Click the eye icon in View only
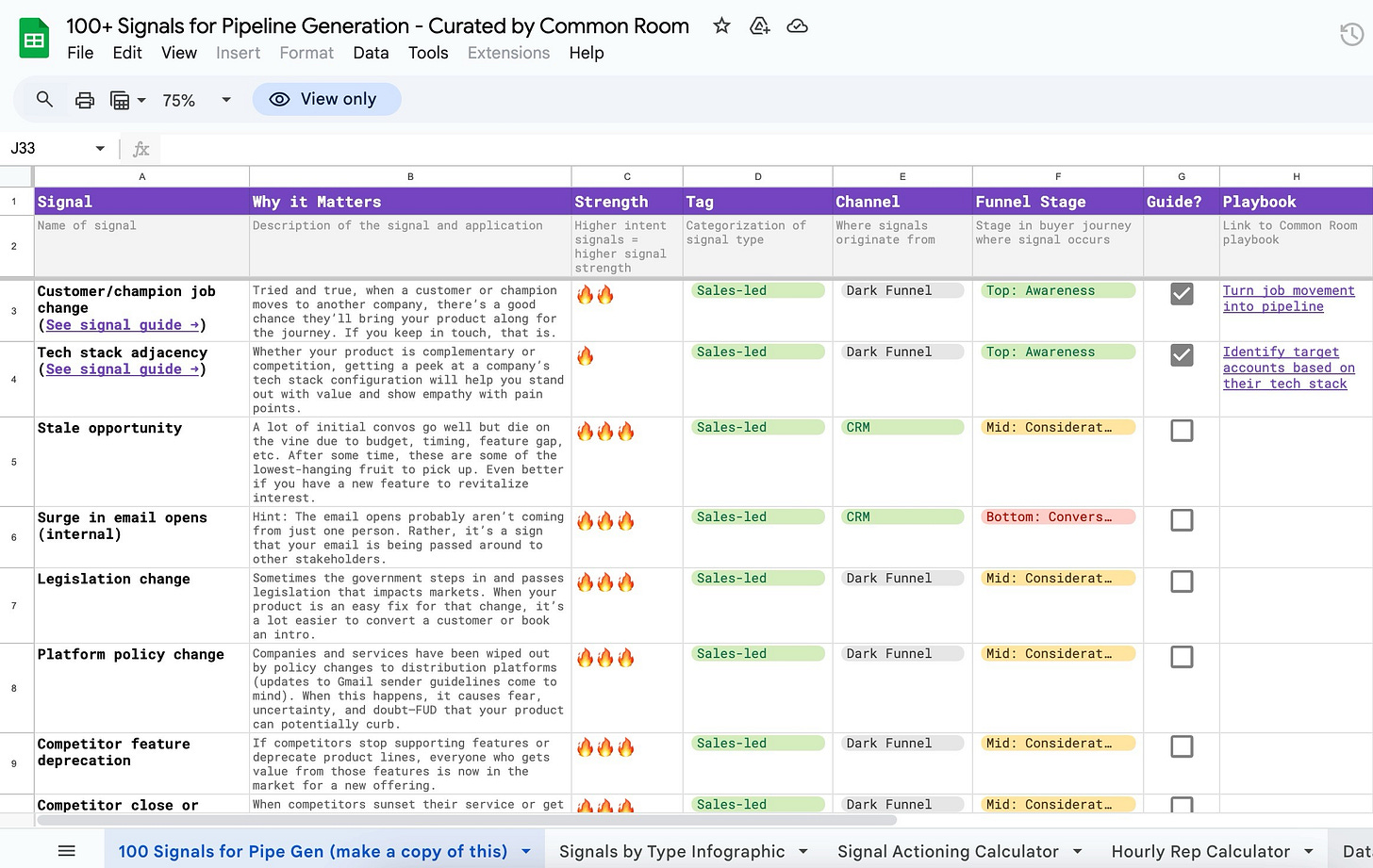This screenshot has width=1373, height=868. pyautogui.click(x=279, y=99)
